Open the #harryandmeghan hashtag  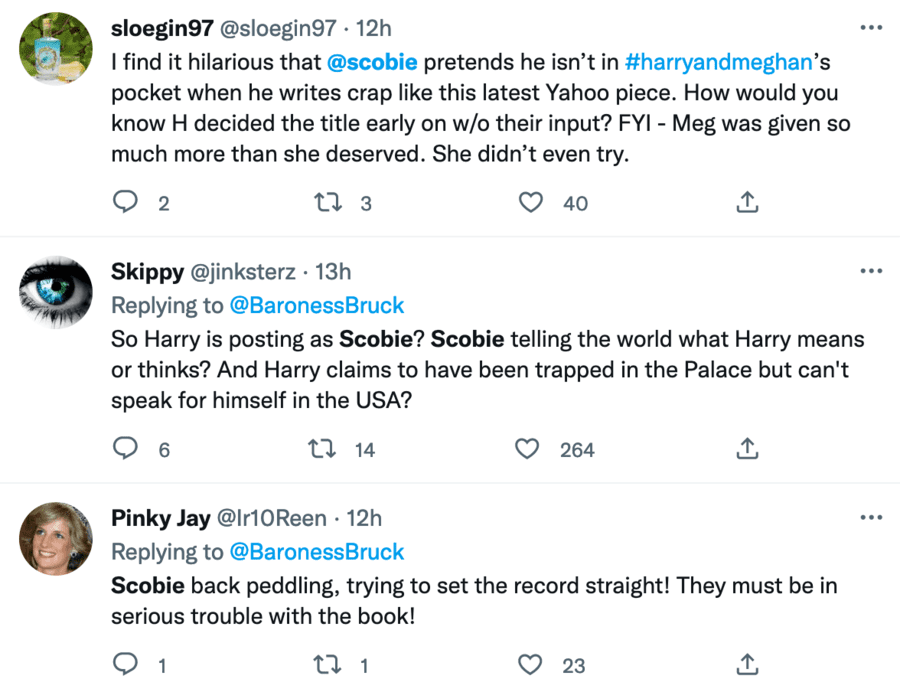[x=717, y=62]
